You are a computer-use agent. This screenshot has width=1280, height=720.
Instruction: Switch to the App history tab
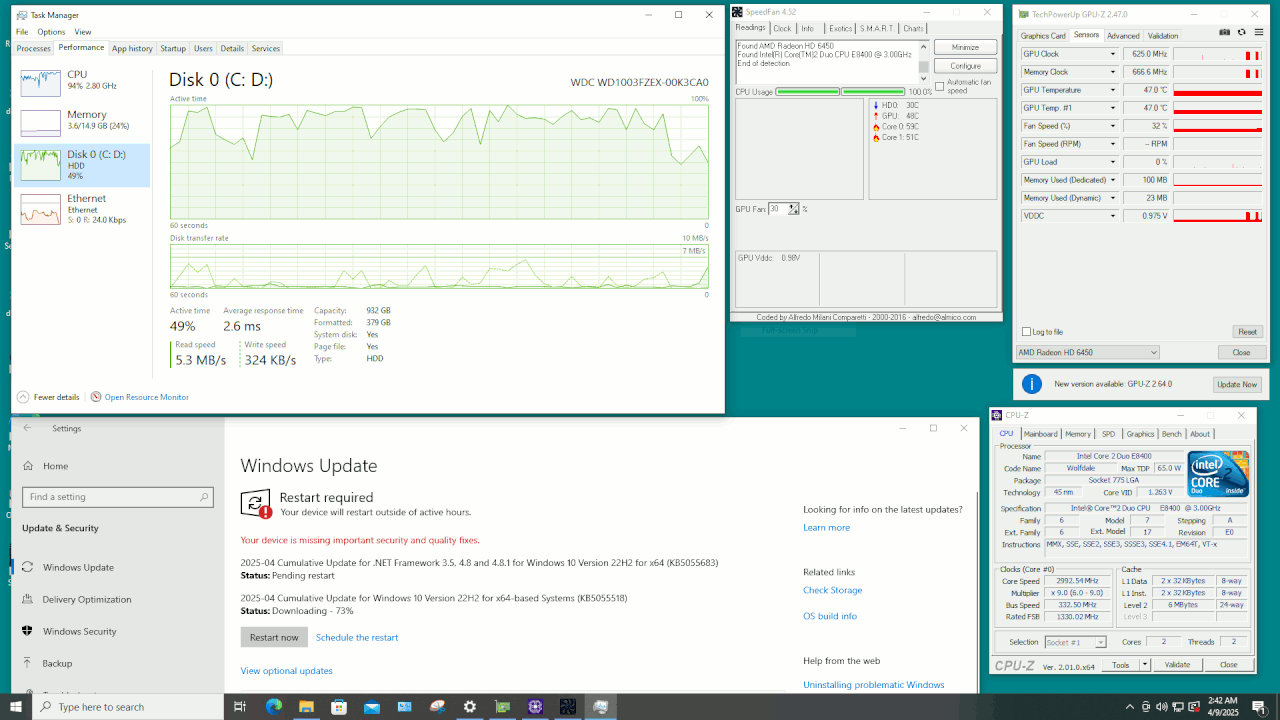[132, 48]
